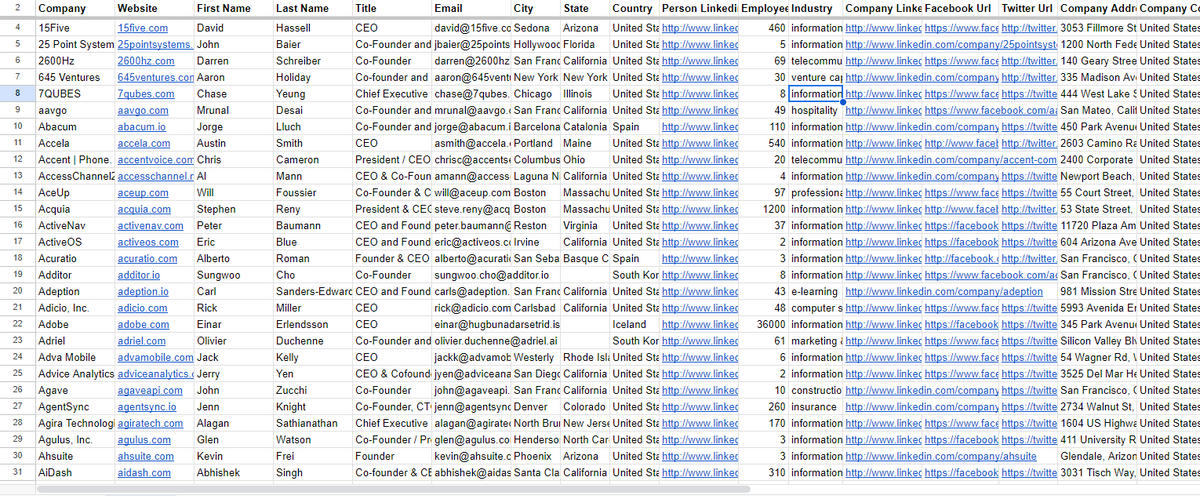The height and width of the screenshot is (496, 1200).
Task: Click the horizontal scrollbar at the bottom
Action: (x=300, y=488)
